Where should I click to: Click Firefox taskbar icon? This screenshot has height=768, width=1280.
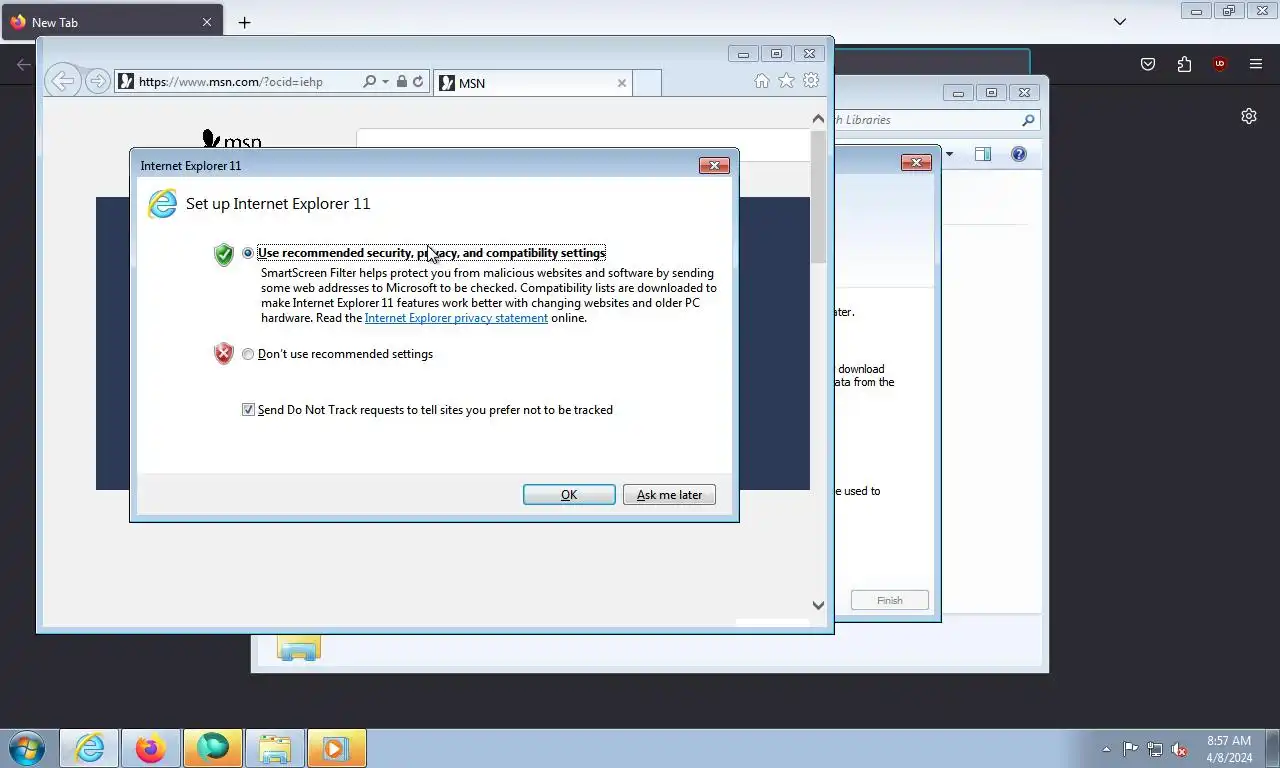coord(151,748)
